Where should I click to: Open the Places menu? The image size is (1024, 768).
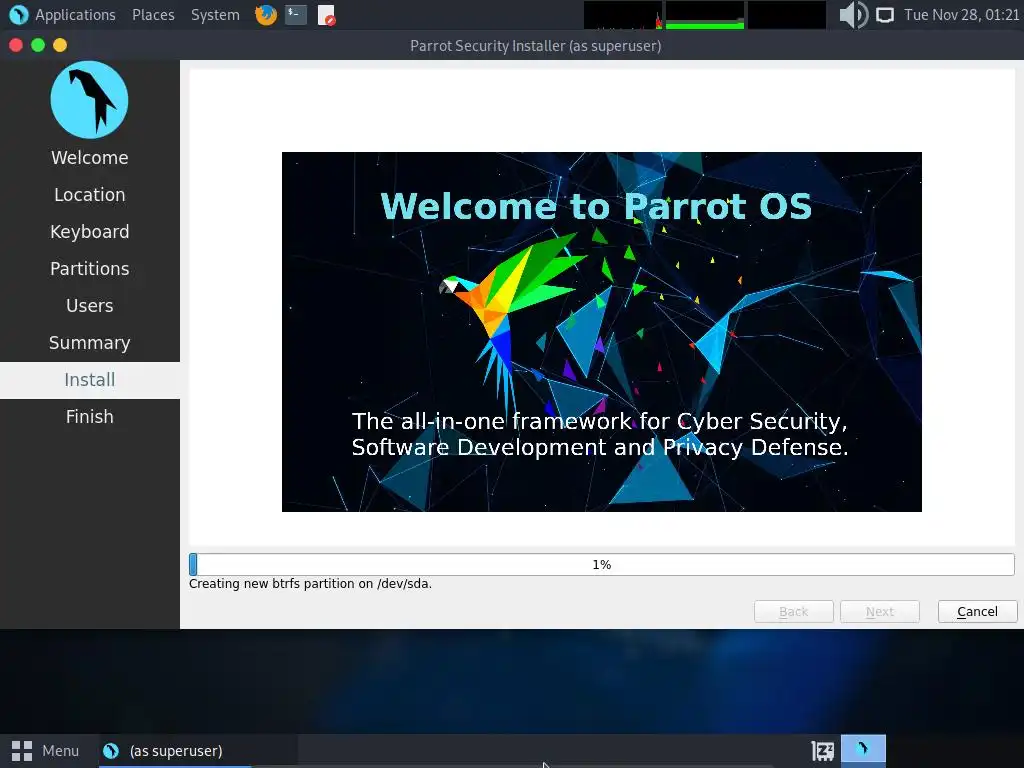coord(153,14)
